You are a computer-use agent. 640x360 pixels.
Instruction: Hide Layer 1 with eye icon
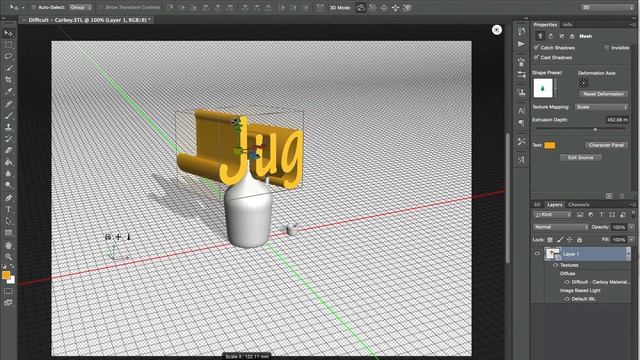[x=537, y=254]
